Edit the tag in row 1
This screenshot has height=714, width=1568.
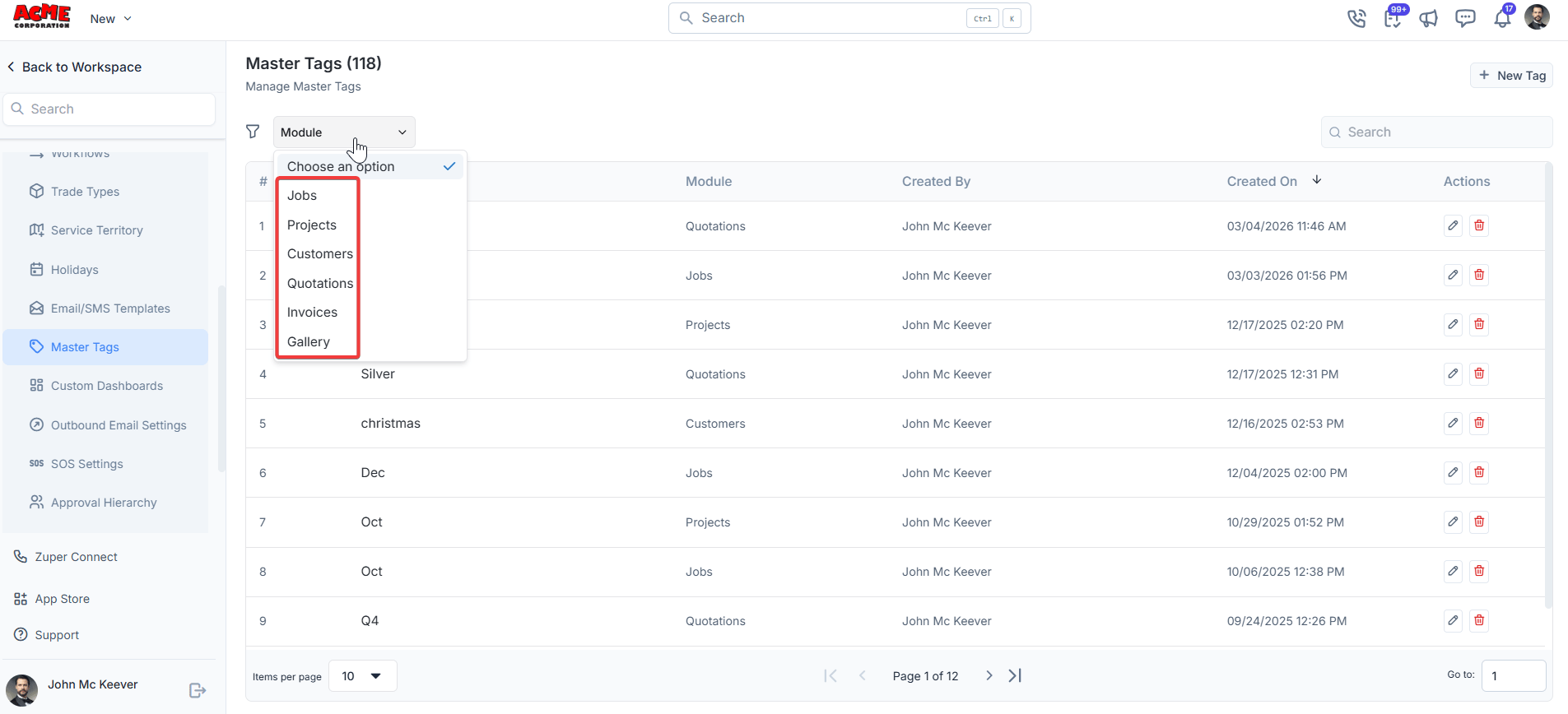pyautogui.click(x=1453, y=225)
